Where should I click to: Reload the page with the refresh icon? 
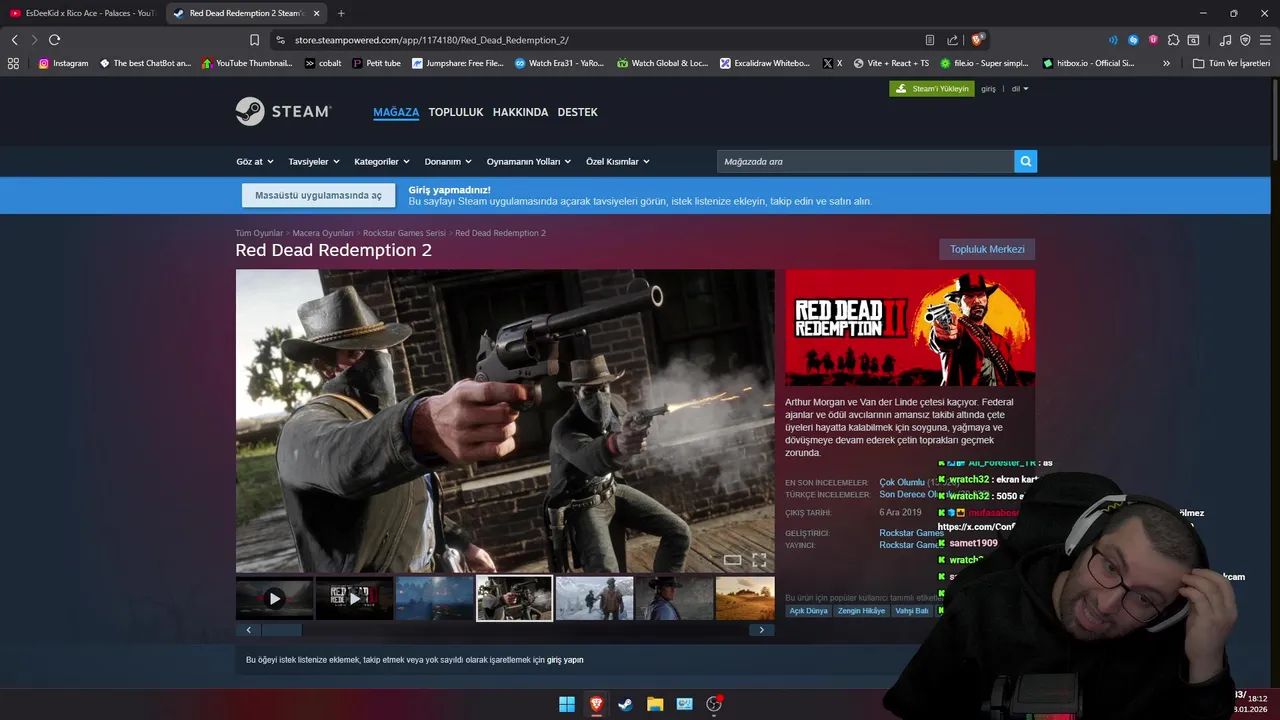click(x=54, y=40)
